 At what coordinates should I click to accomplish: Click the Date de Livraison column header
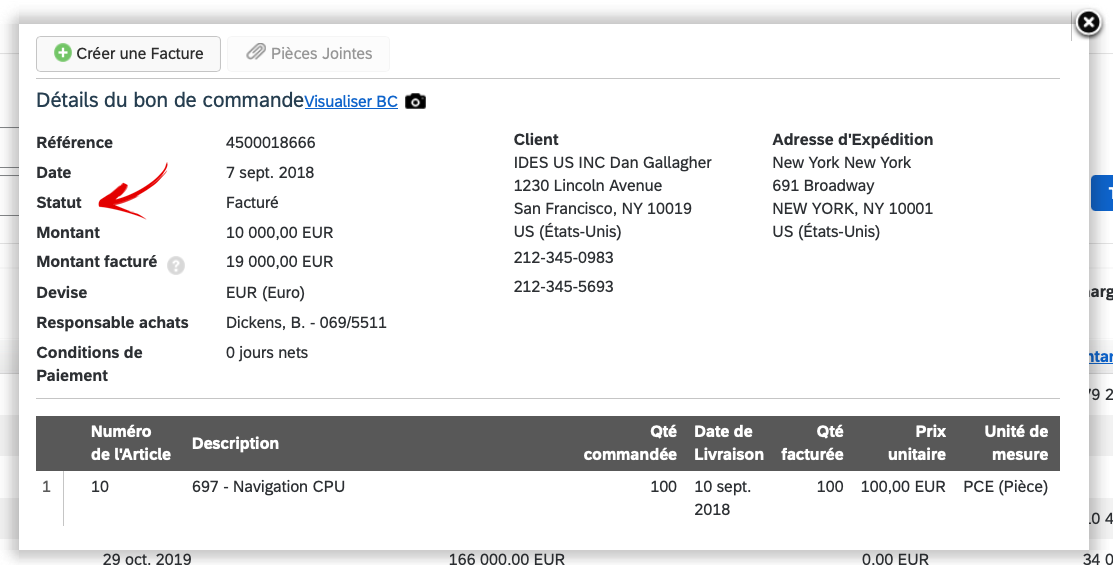tap(729, 443)
